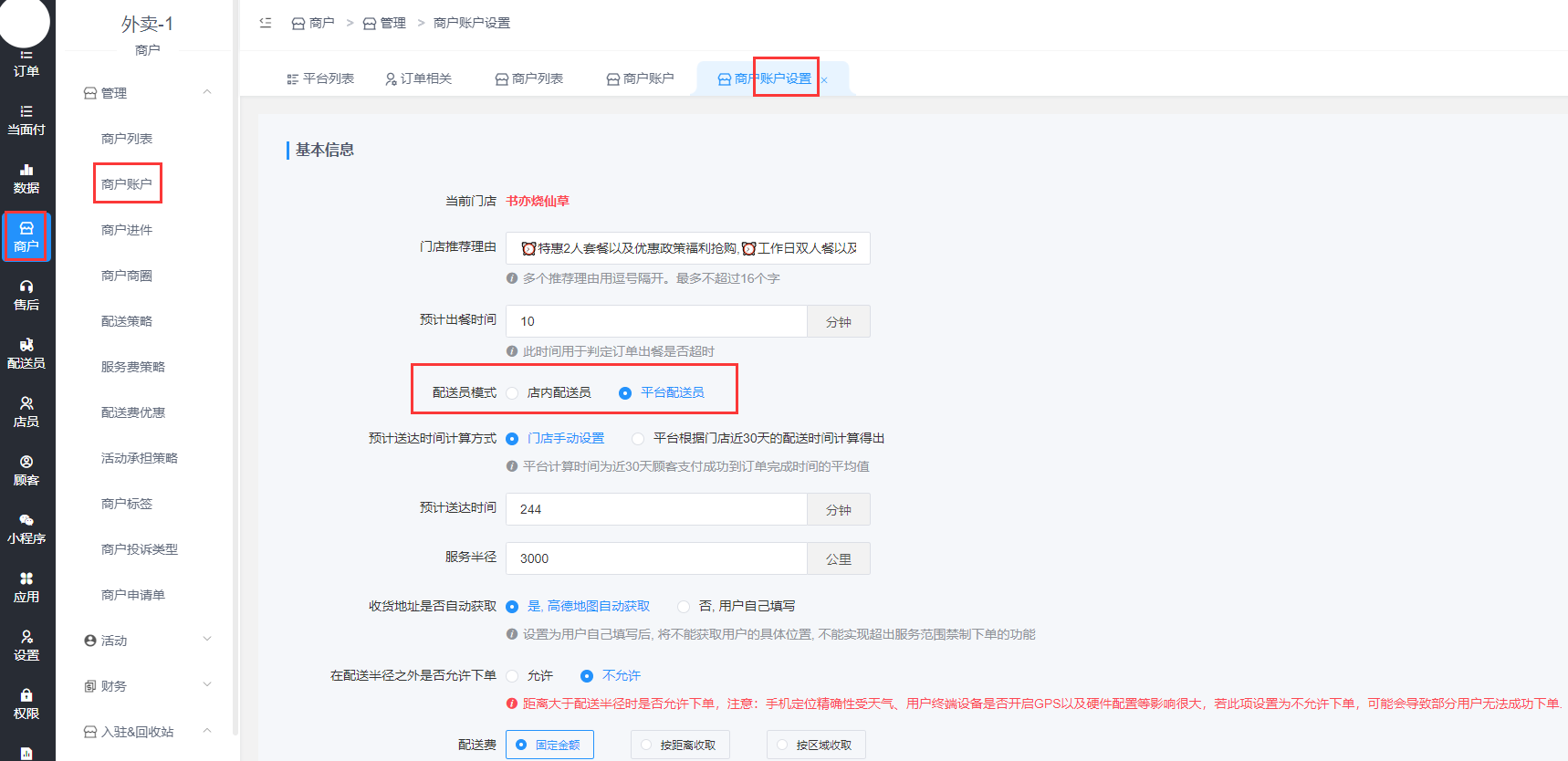Open 商户账户 in the side menu

127,184
